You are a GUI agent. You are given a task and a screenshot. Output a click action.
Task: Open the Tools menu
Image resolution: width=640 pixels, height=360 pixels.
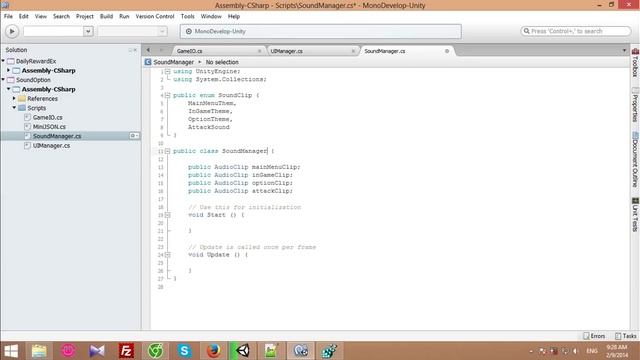click(187, 16)
